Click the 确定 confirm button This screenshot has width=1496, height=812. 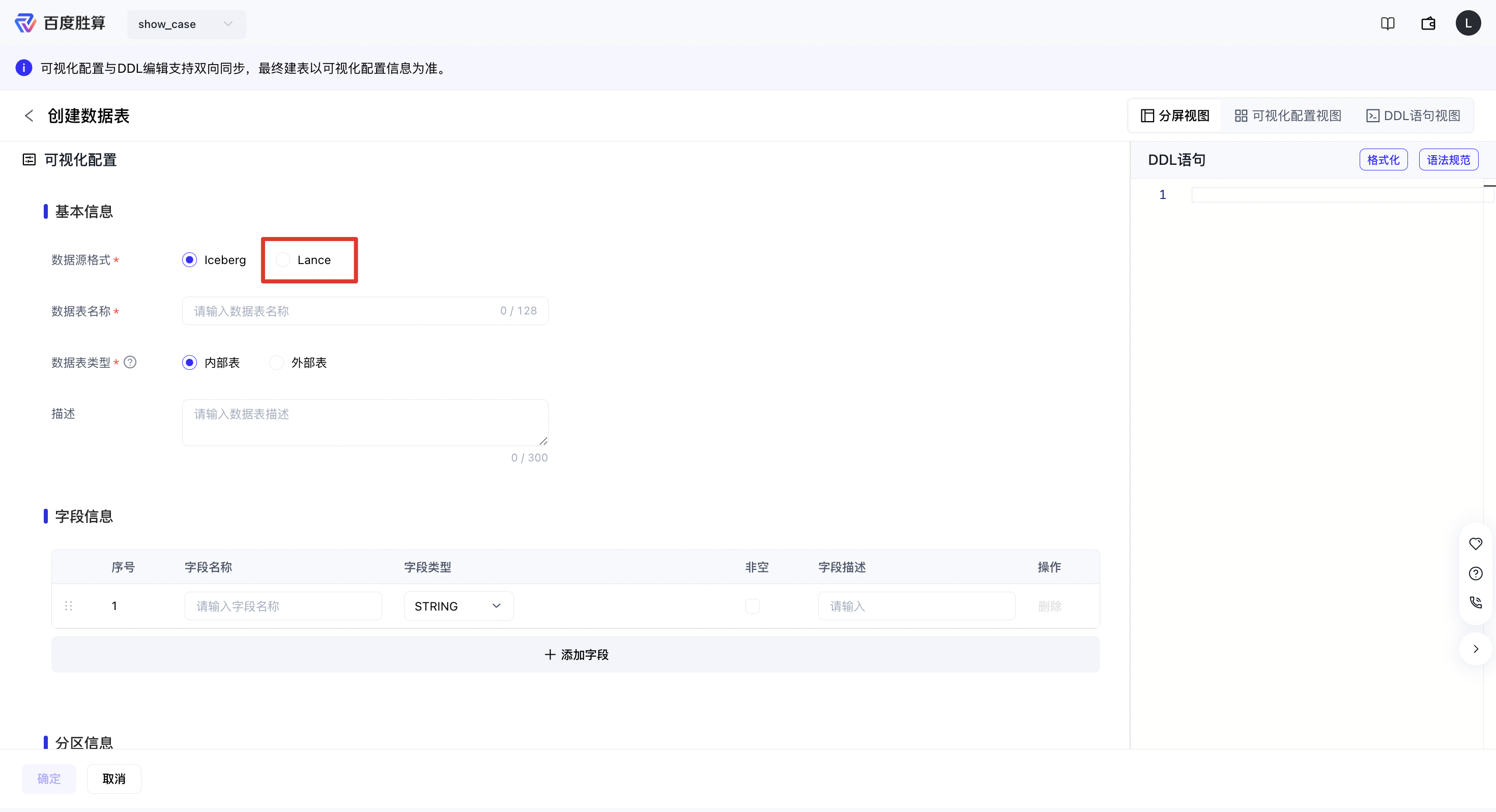tap(49, 779)
